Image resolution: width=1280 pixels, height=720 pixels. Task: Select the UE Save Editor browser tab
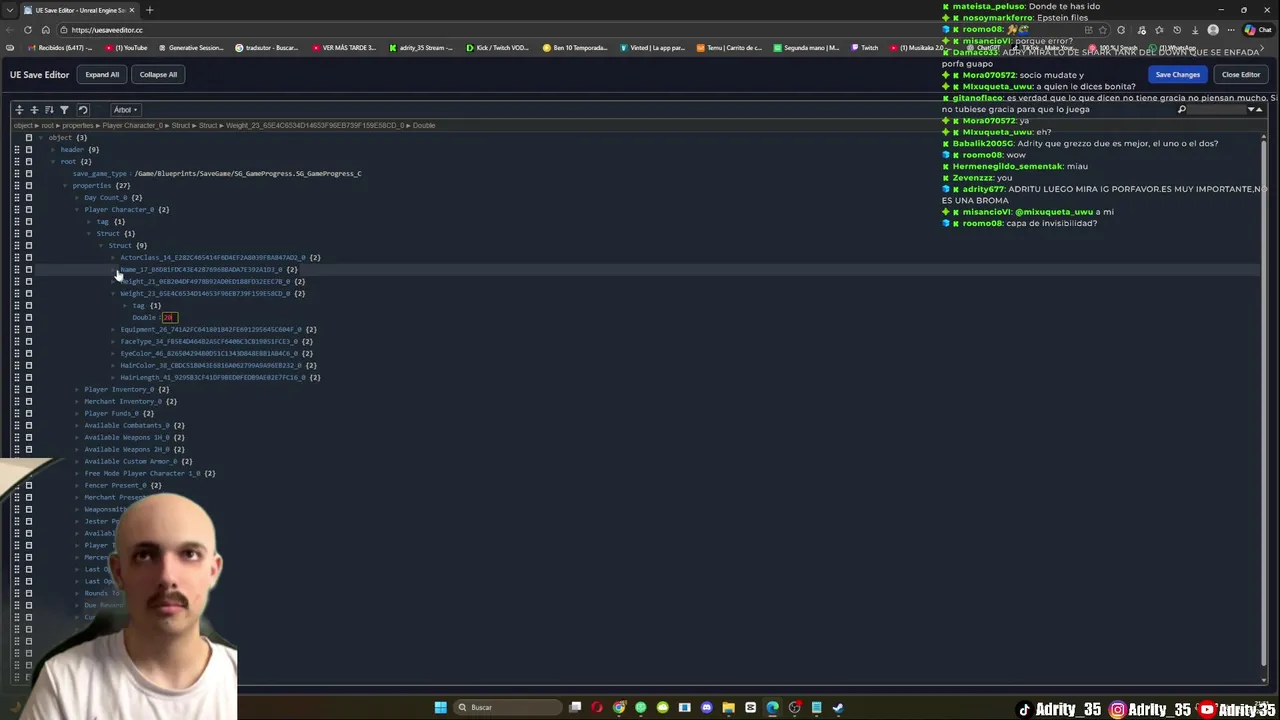[x=78, y=10]
